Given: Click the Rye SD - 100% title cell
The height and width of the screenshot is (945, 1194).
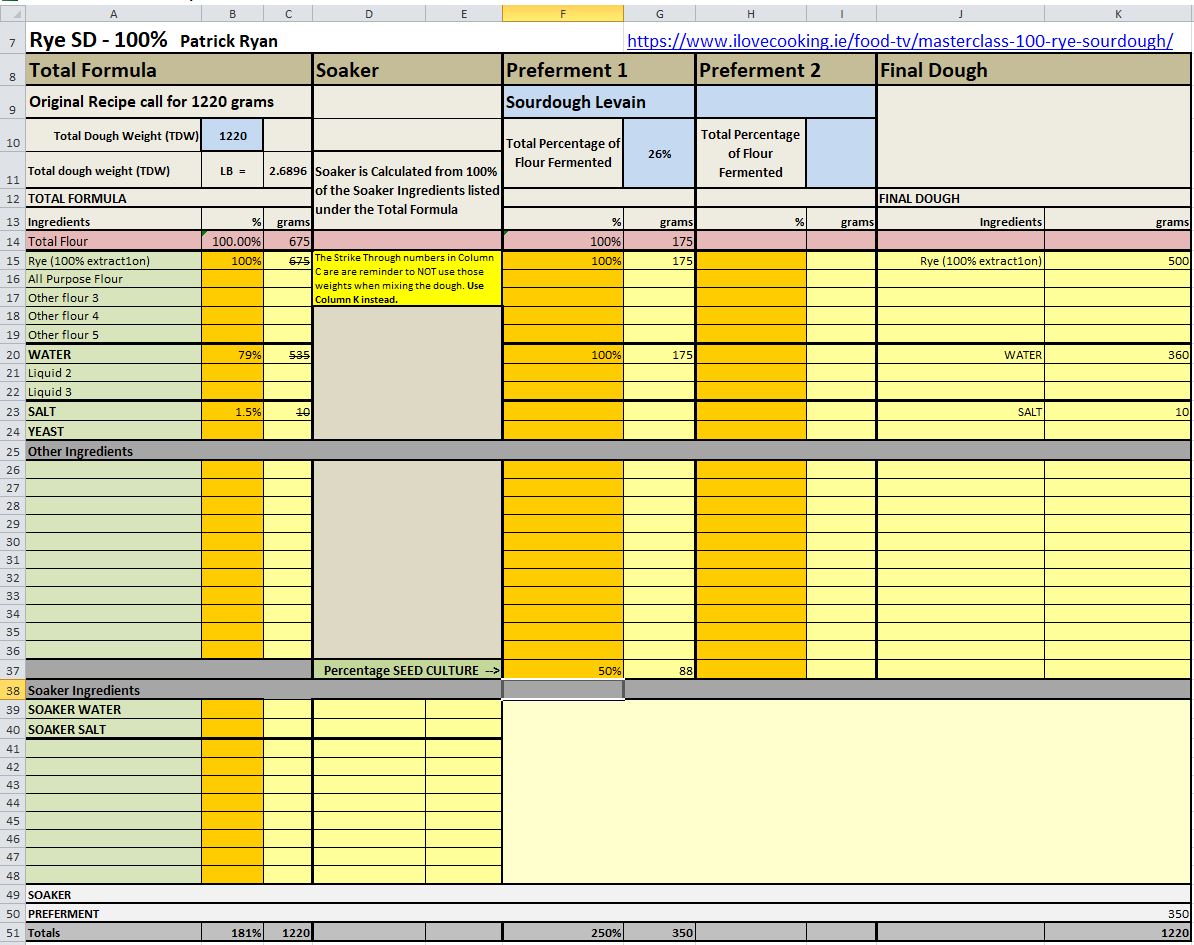Looking at the screenshot, I should click(x=97, y=41).
